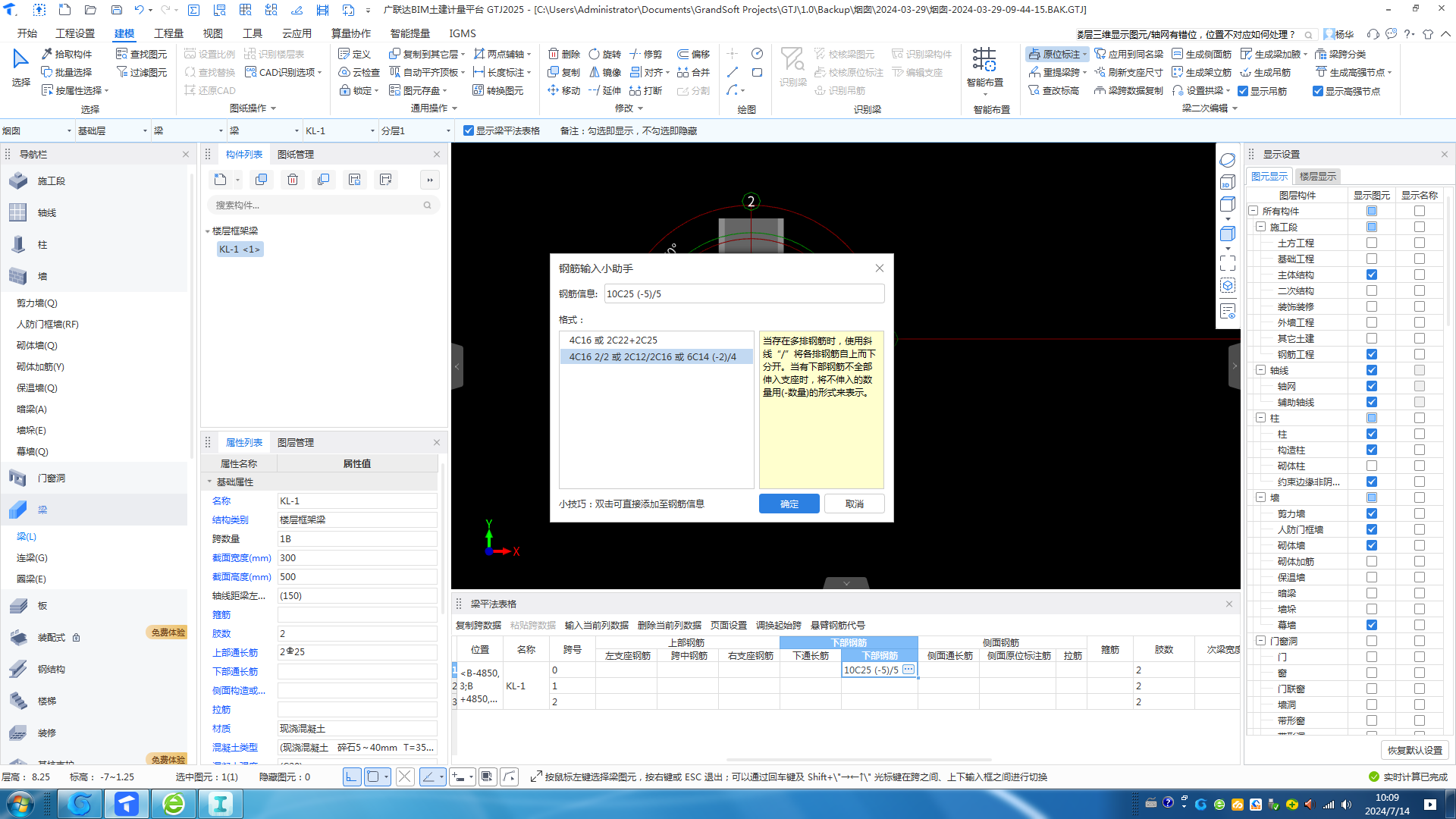Click the 打断 tool
This screenshot has width=1456, height=819.
[646, 90]
